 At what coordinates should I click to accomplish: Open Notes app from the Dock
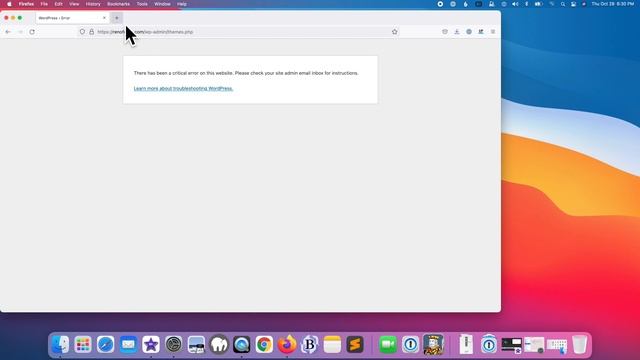[332, 344]
